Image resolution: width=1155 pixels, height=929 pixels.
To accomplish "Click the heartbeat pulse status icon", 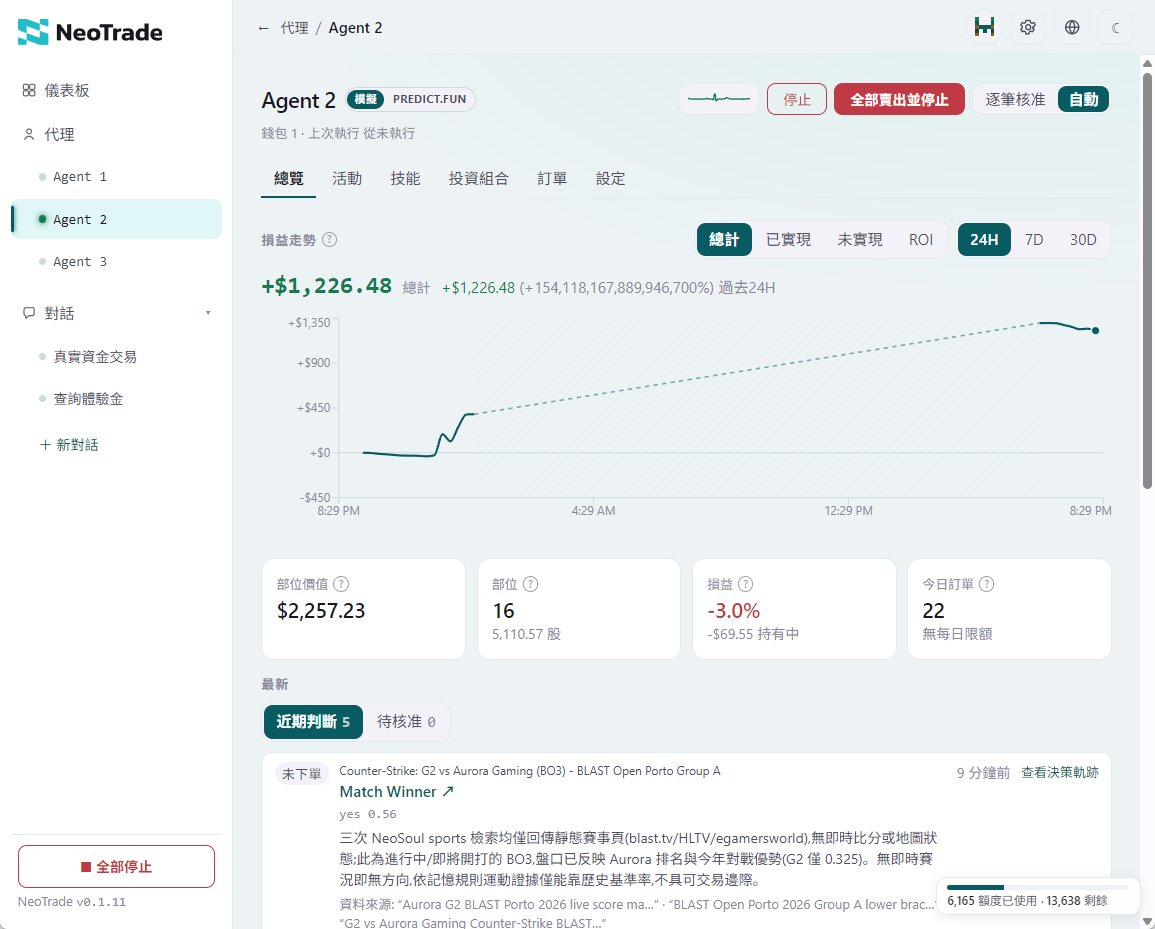I will pos(718,99).
